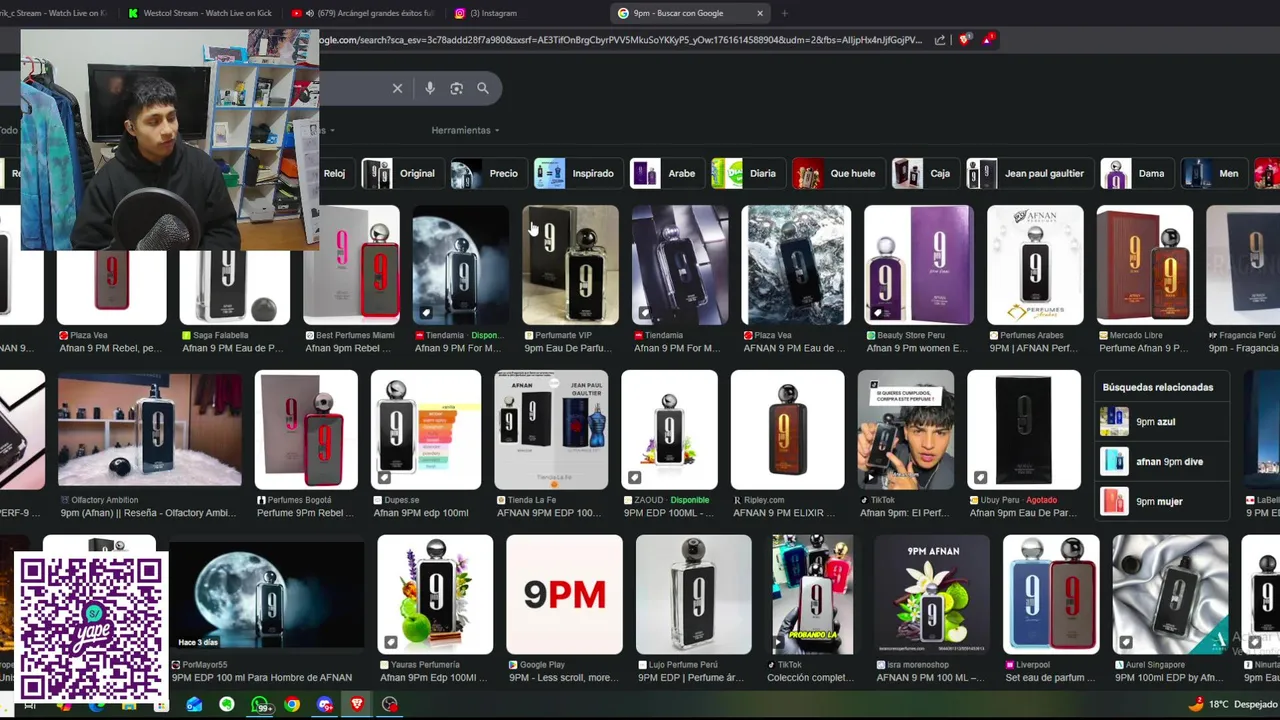1280x720 pixels.
Task: Open Liverpool set eau de parfum image
Action: tap(1051, 595)
